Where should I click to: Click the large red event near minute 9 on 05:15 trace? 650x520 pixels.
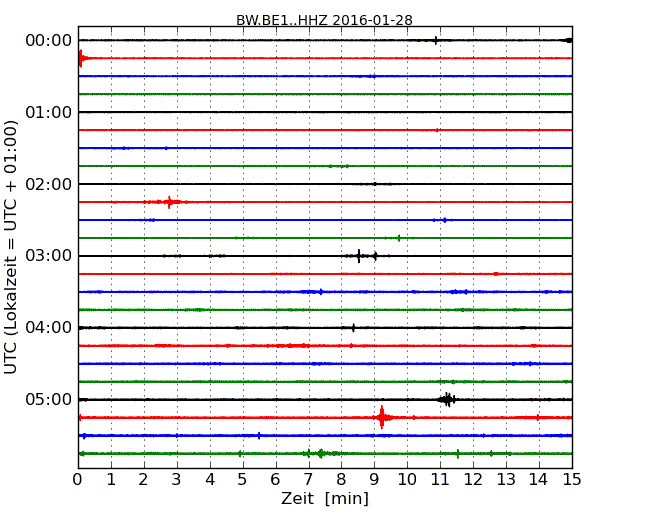coord(382,417)
